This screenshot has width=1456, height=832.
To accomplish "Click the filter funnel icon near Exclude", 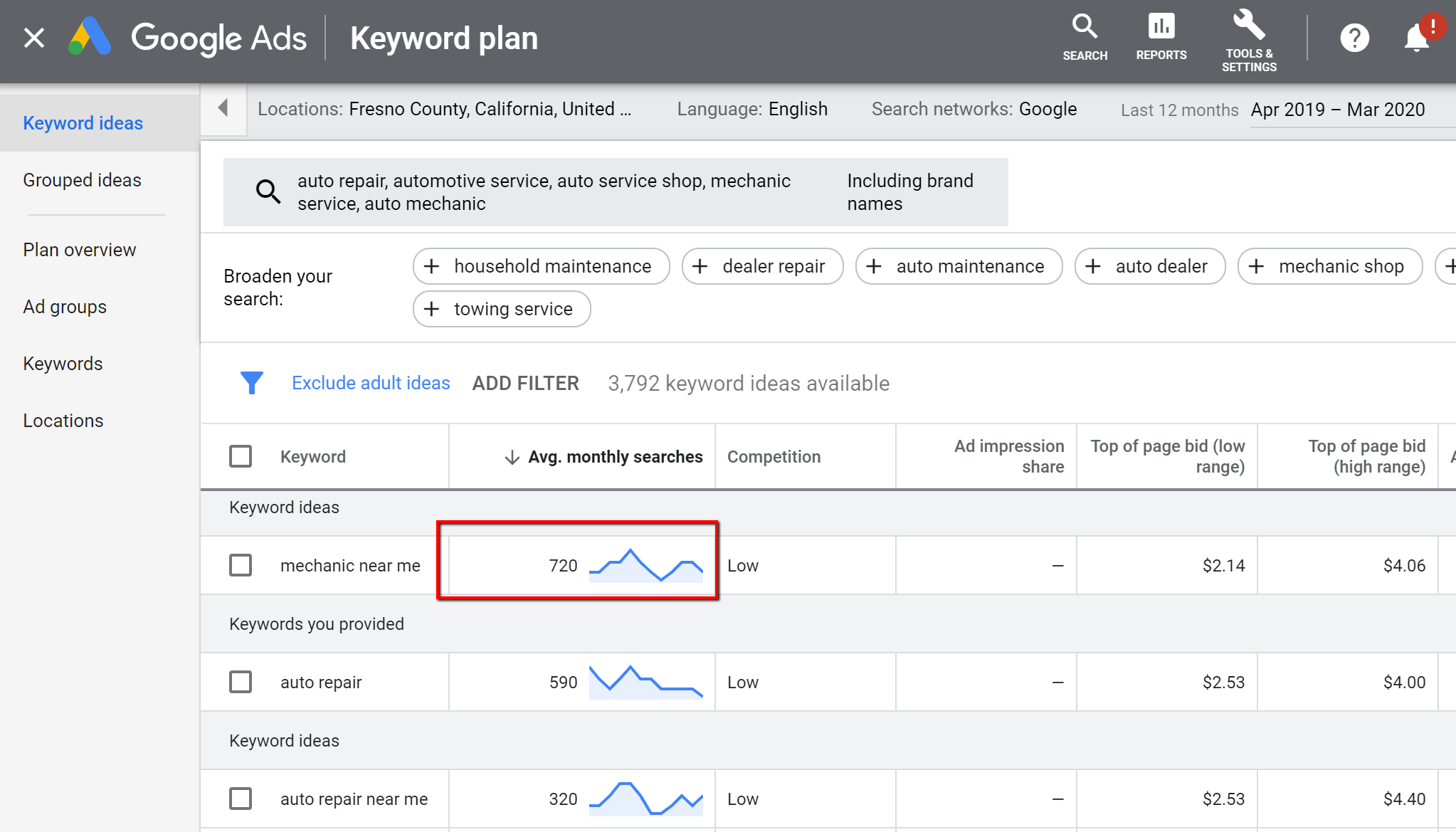I will tap(252, 383).
